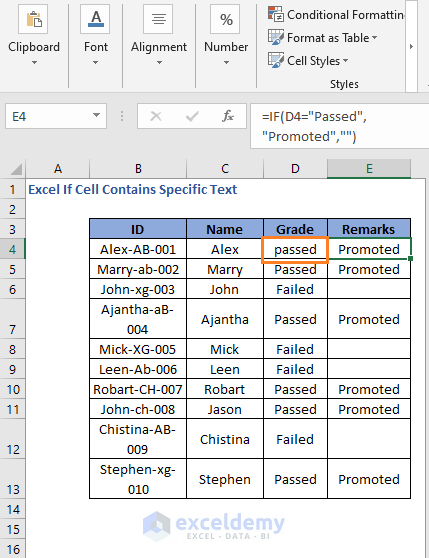This screenshot has height=558, width=429.
Task: Select row 1 header
Action: tap(12, 189)
